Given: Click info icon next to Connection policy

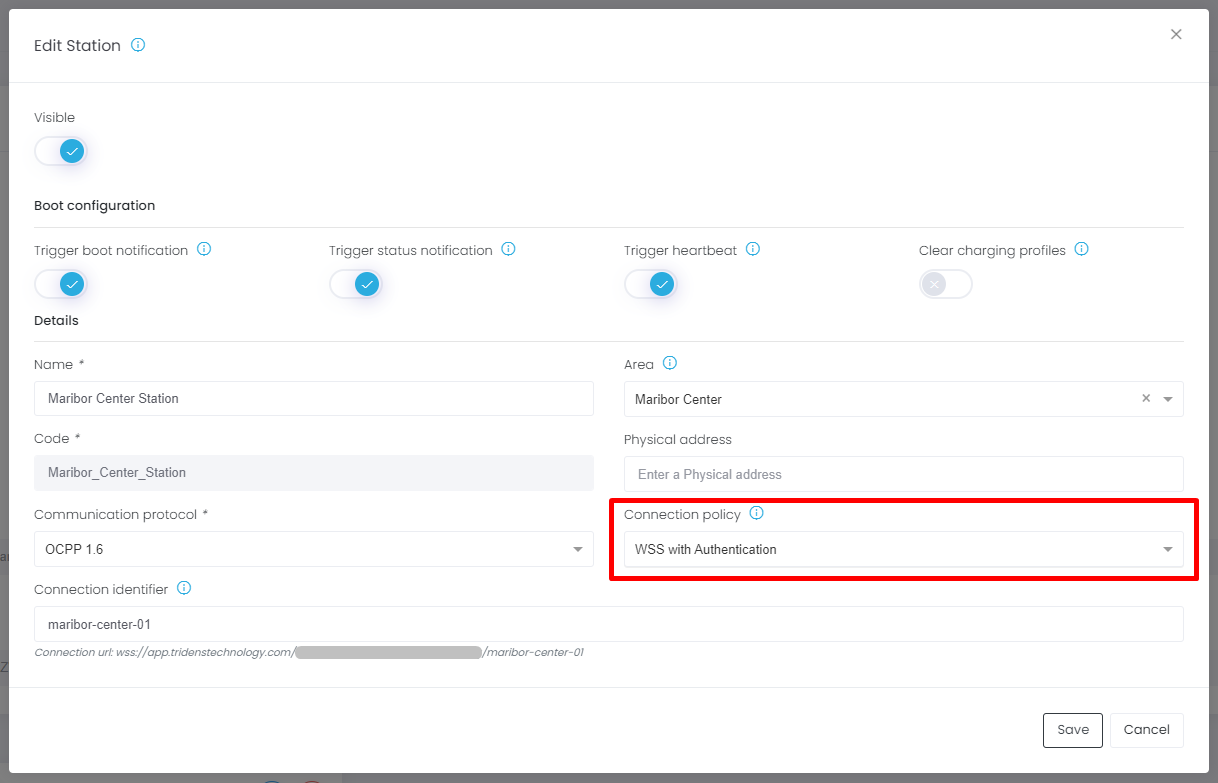Looking at the screenshot, I should (756, 513).
